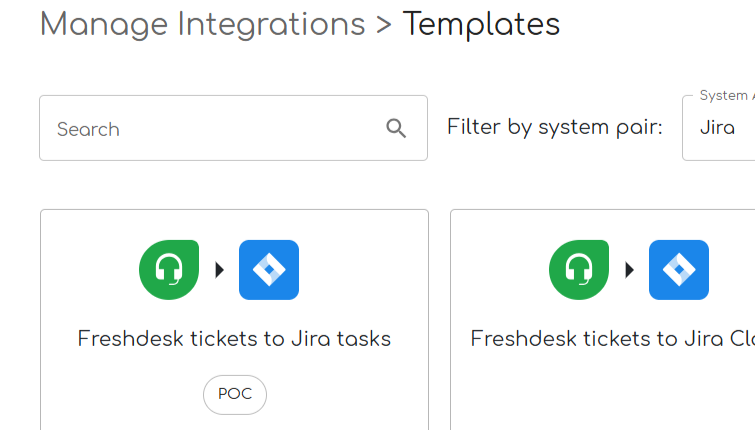Viewport: 755px width, 430px height.
Task: Click the magnifier icon in Search box
Action: [x=396, y=128]
